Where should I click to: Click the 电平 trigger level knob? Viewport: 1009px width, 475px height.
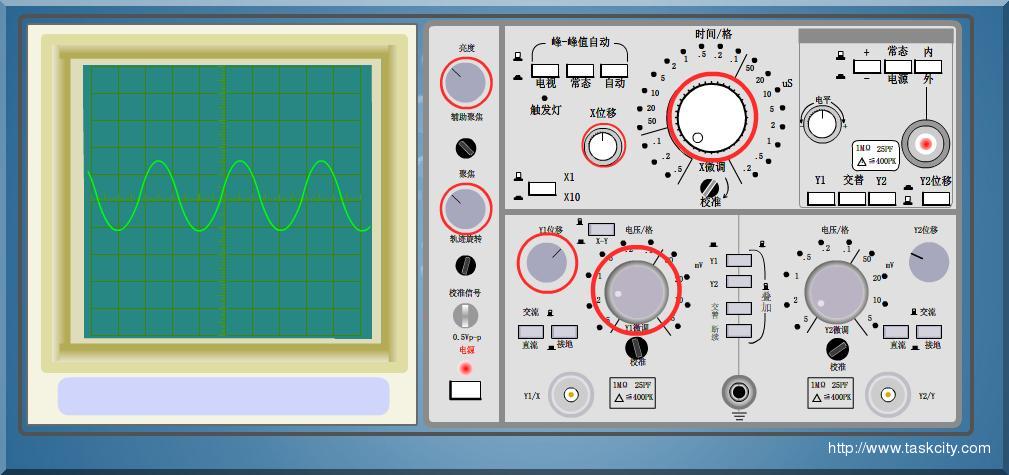pyautogui.click(x=822, y=125)
